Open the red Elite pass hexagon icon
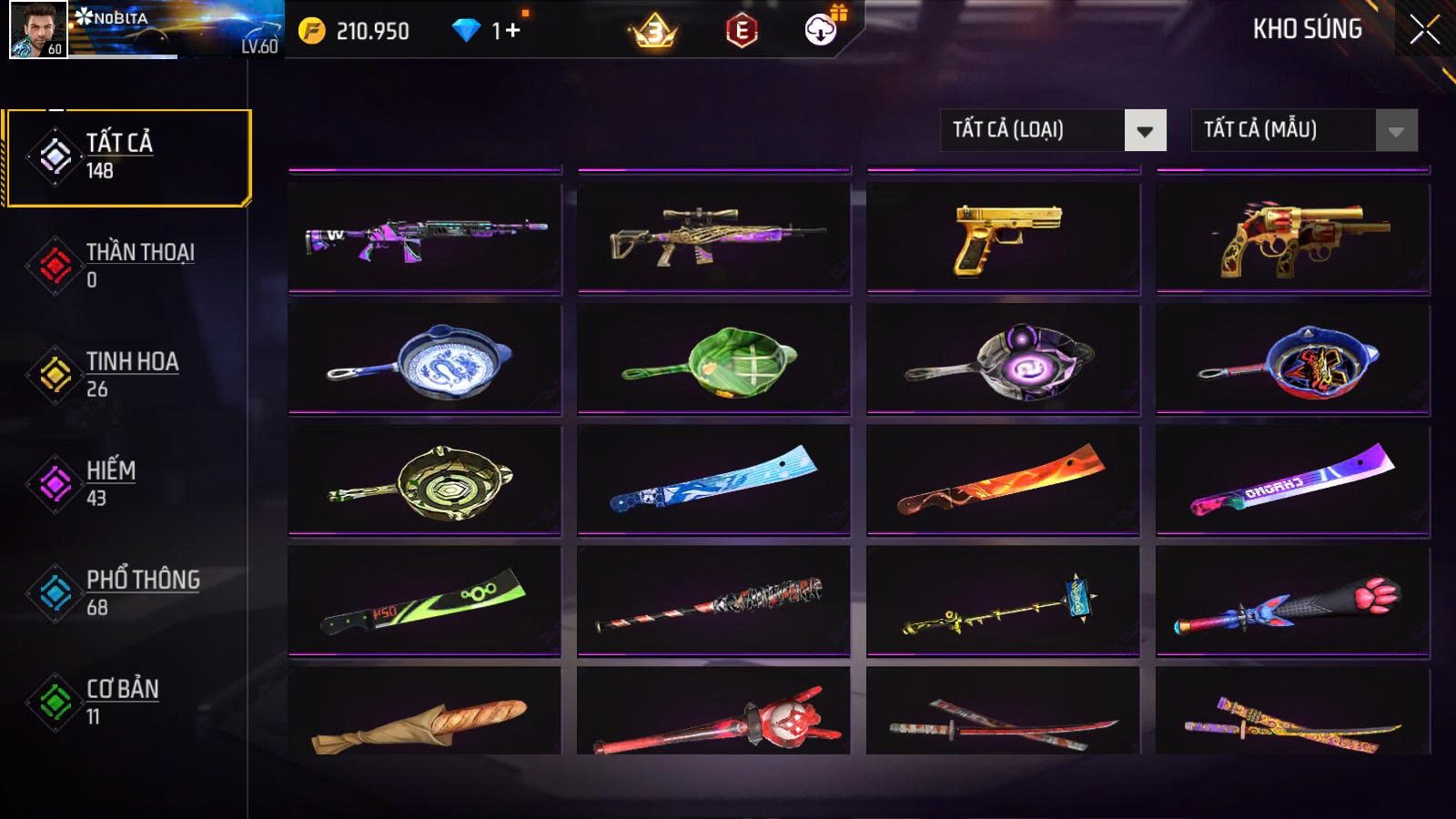The image size is (1456, 819). [x=742, y=32]
